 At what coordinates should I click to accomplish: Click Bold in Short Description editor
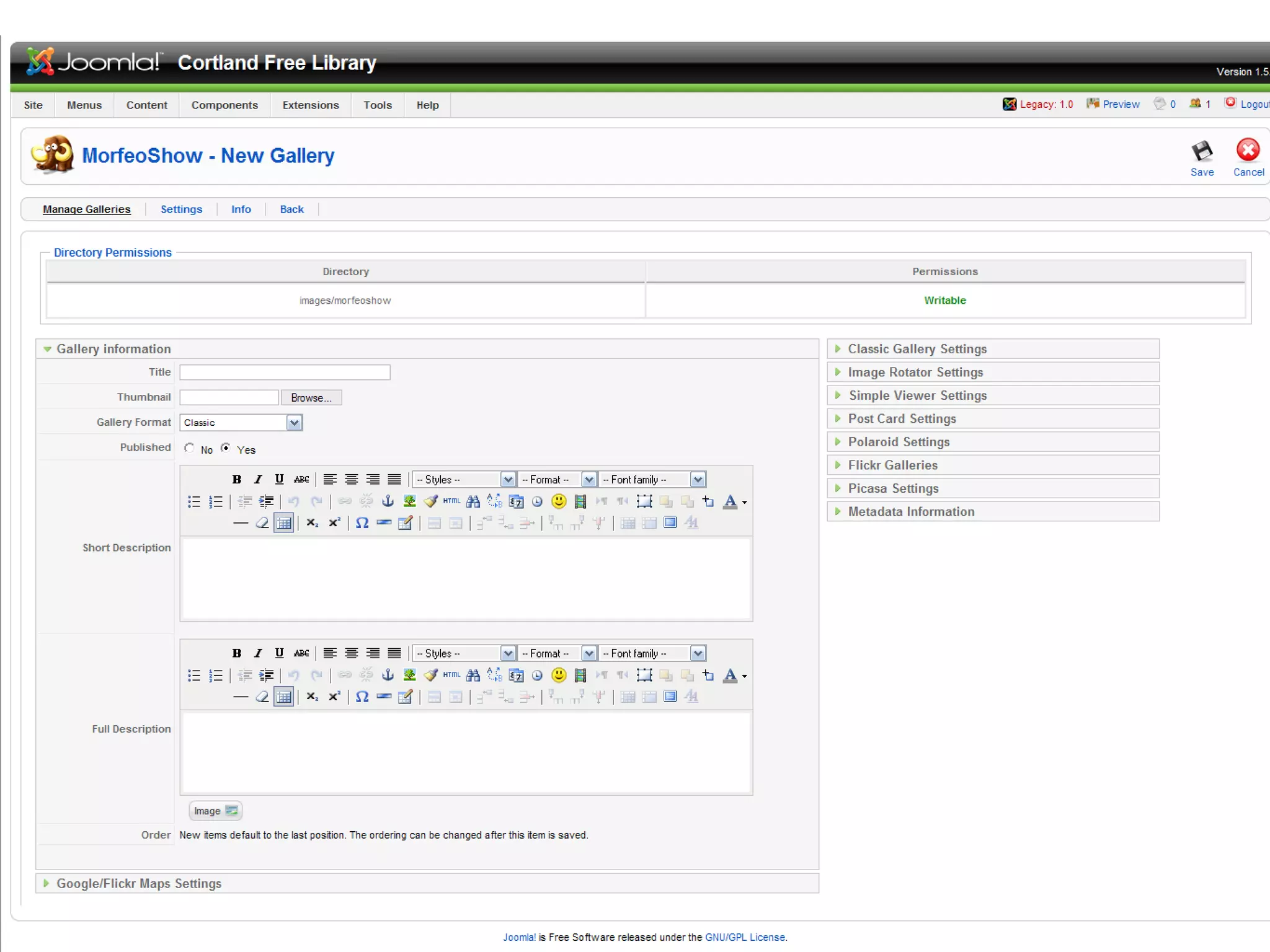point(236,479)
